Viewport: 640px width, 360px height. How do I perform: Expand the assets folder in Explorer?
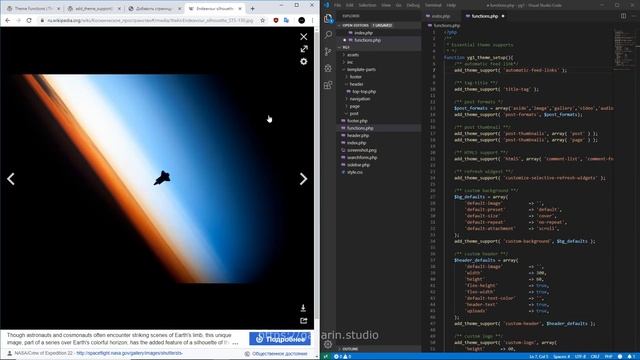click(x=353, y=55)
